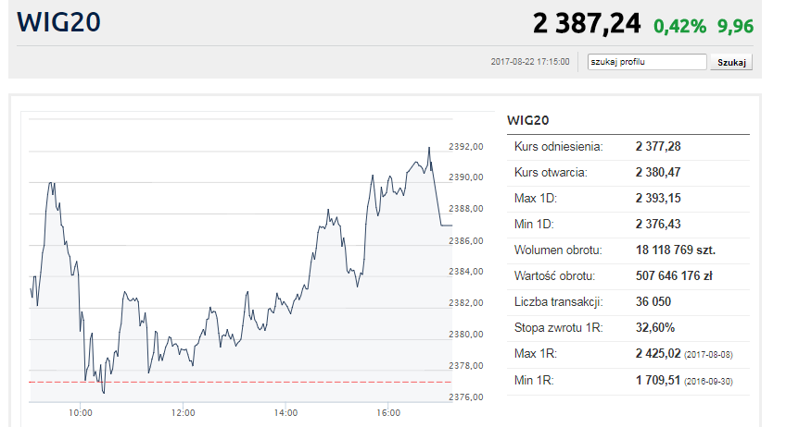Image resolution: width=786 pixels, height=427 pixels.
Task: Click the 2386,00 axis label on chart
Action: 466,241
